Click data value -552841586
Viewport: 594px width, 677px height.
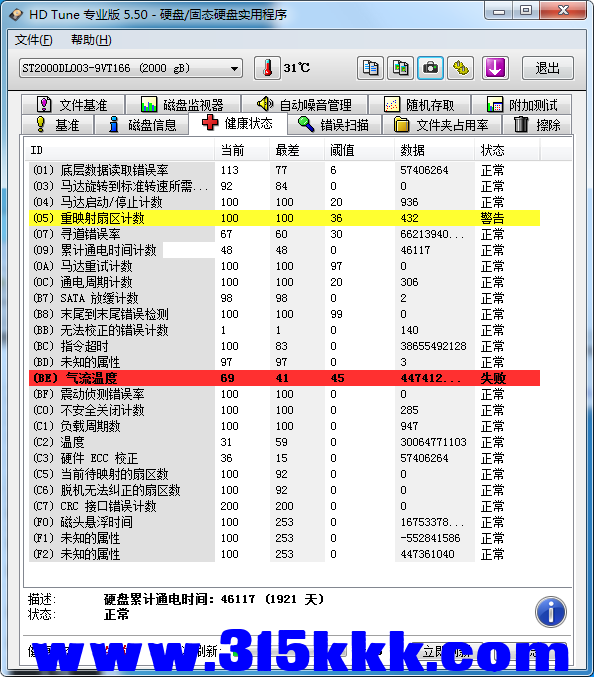point(430,538)
